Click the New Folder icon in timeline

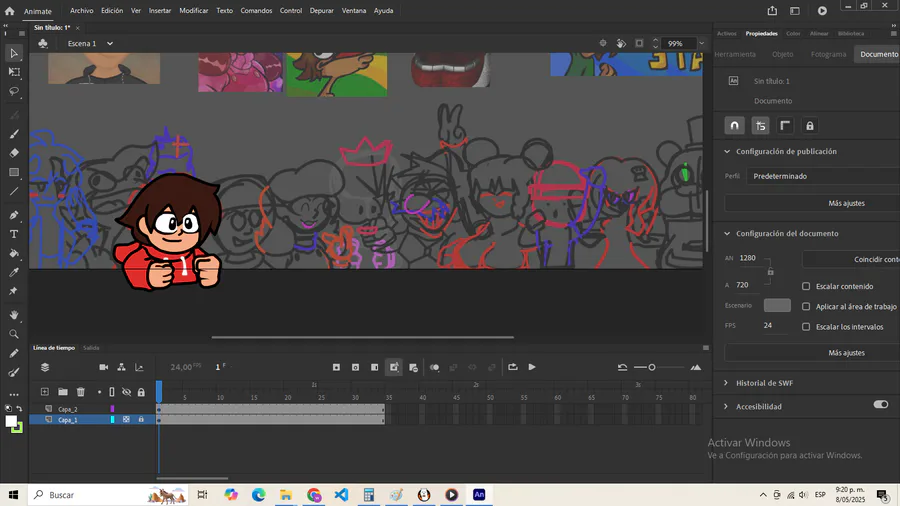tap(63, 392)
